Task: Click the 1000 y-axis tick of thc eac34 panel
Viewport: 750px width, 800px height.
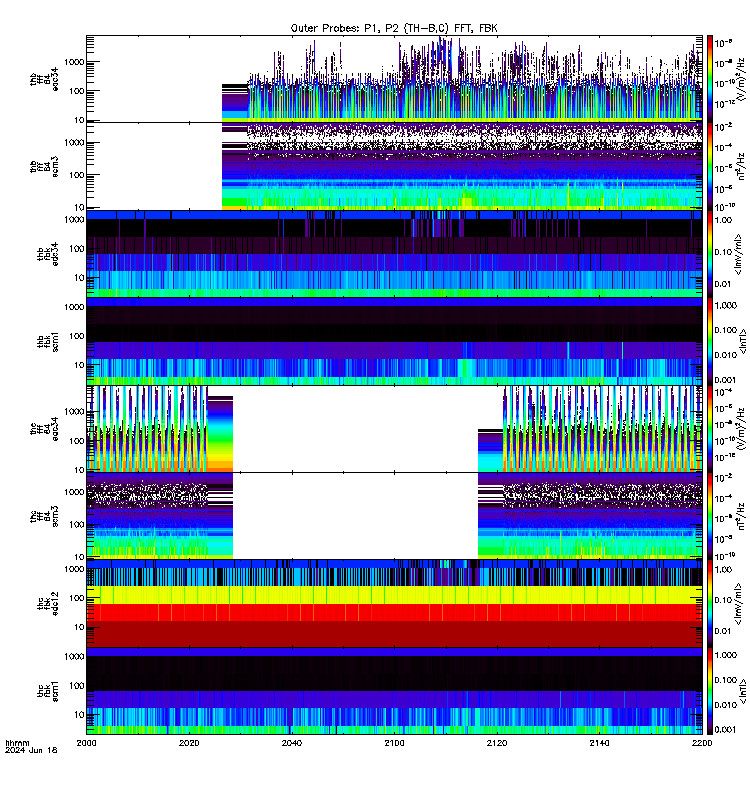Action: (74, 412)
